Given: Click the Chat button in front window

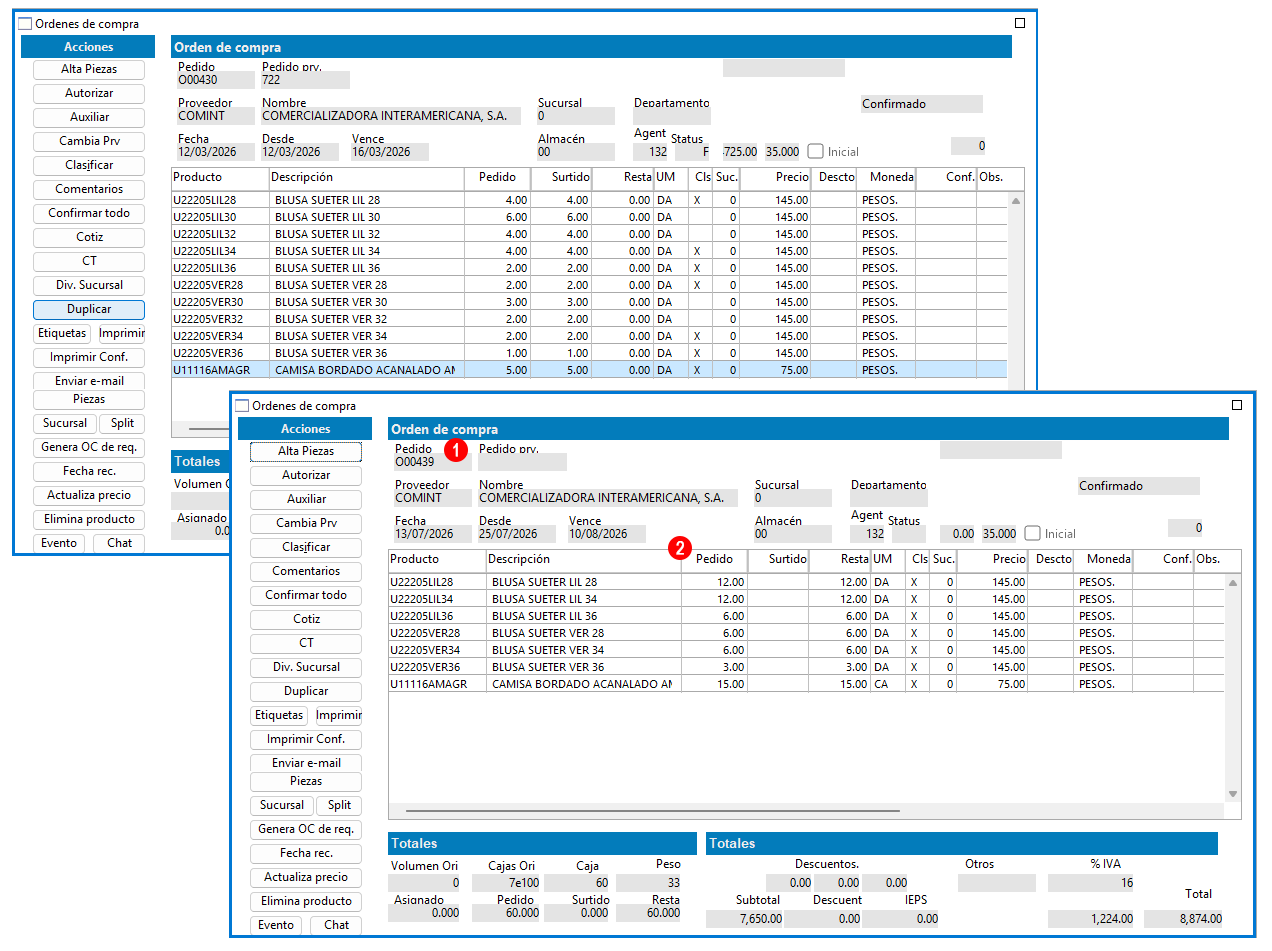Looking at the screenshot, I should coord(336,925).
